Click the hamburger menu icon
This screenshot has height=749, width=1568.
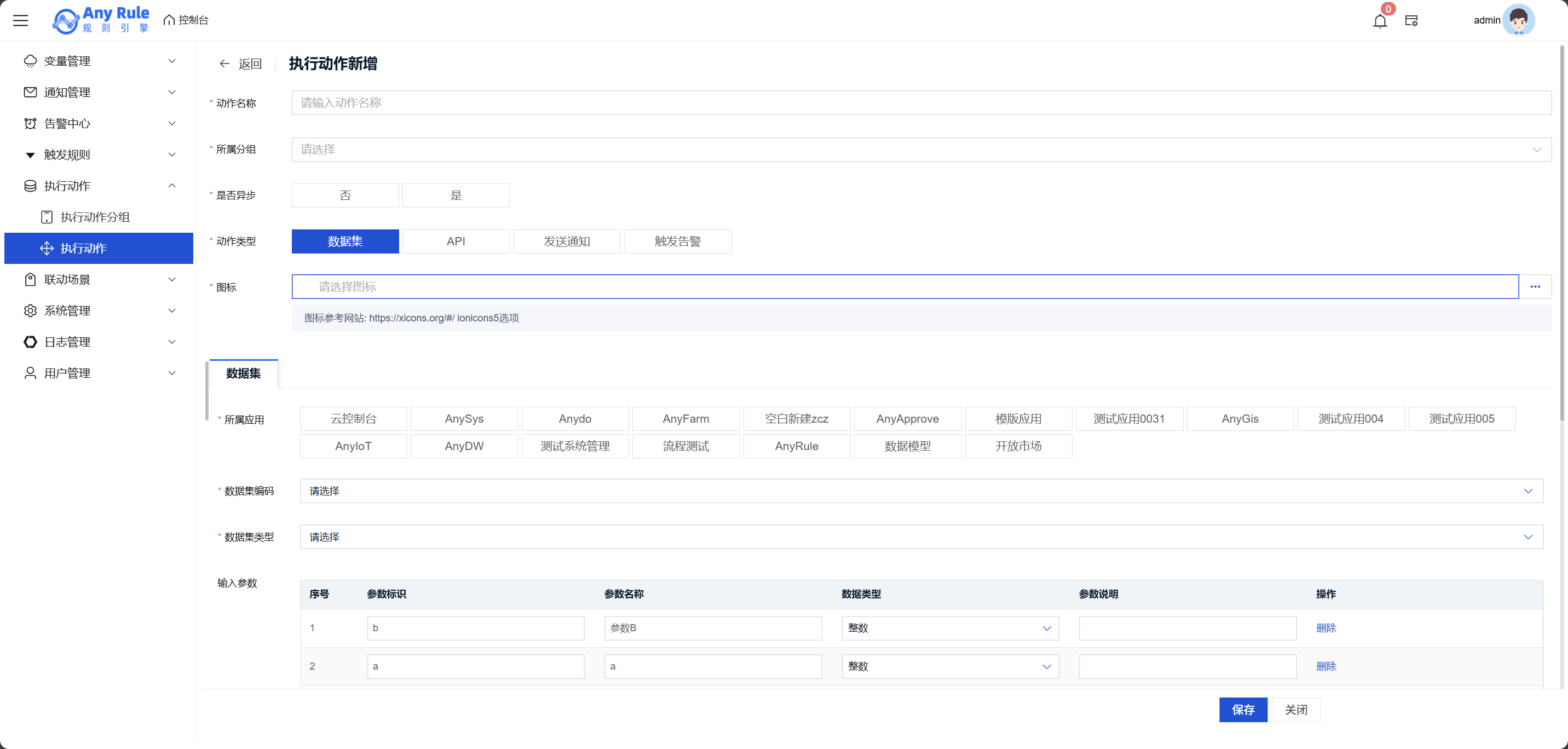21,21
